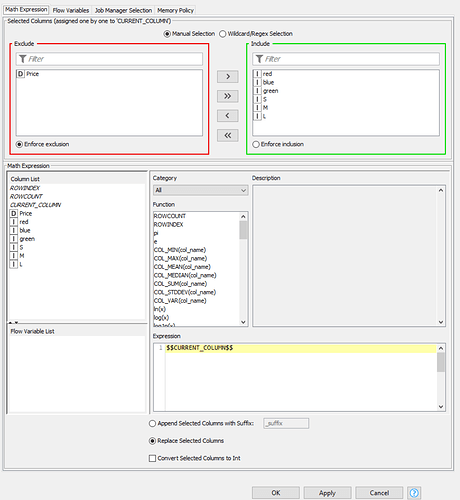Click the remove-all double left arrow button
This screenshot has height=500, width=460.
pyautogui.click(x=228, y=135)
